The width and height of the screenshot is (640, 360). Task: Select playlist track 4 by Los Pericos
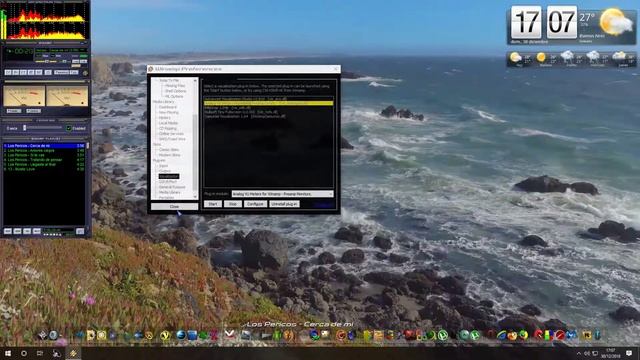[44, 160]
